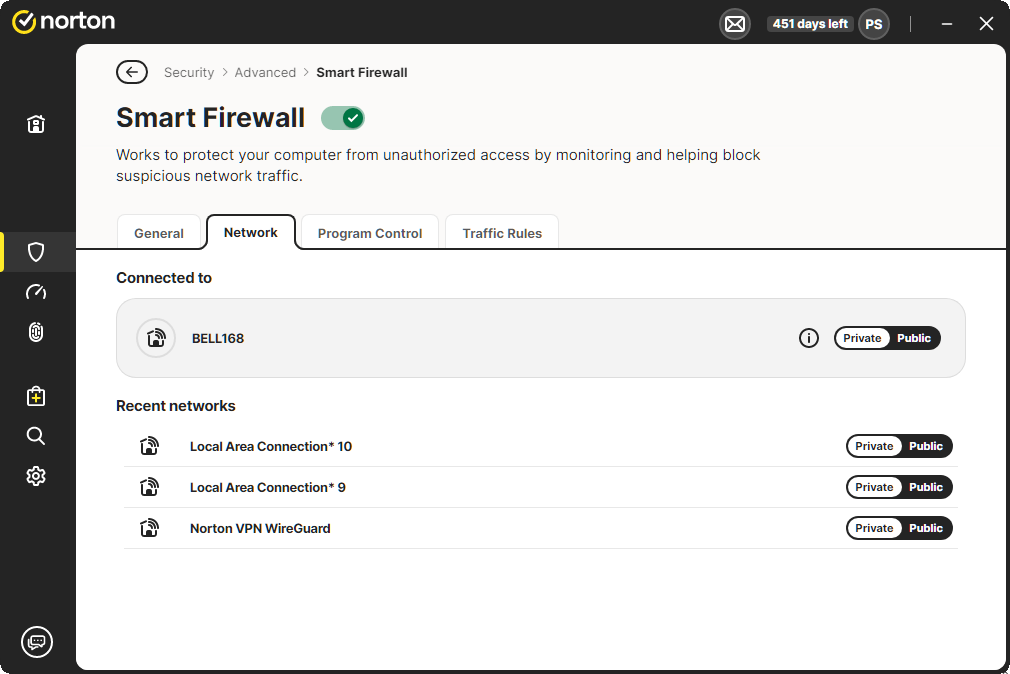Set Norton VPN WireGuard to Public
Screen dimensions: 1010x674
(926, 528)
